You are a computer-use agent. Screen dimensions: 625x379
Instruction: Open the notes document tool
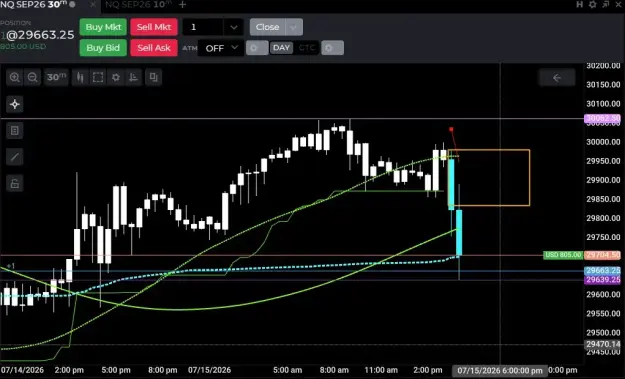(x=15, y=131)
